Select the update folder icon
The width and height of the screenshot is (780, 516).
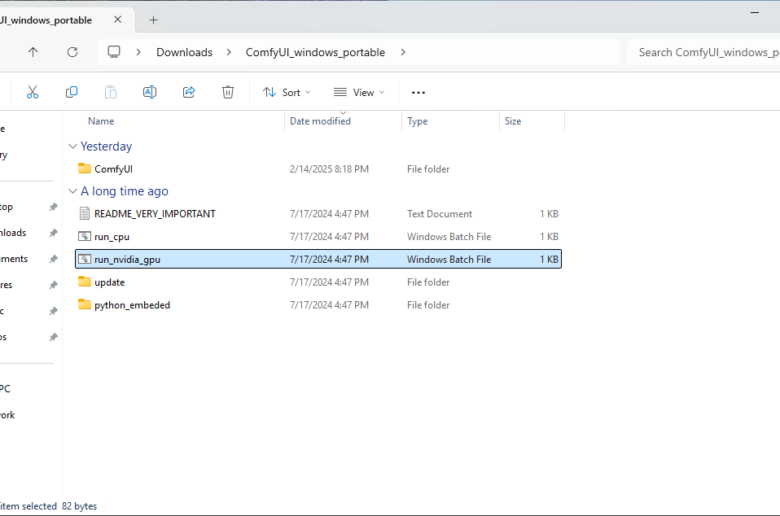(x=85, y=282)
